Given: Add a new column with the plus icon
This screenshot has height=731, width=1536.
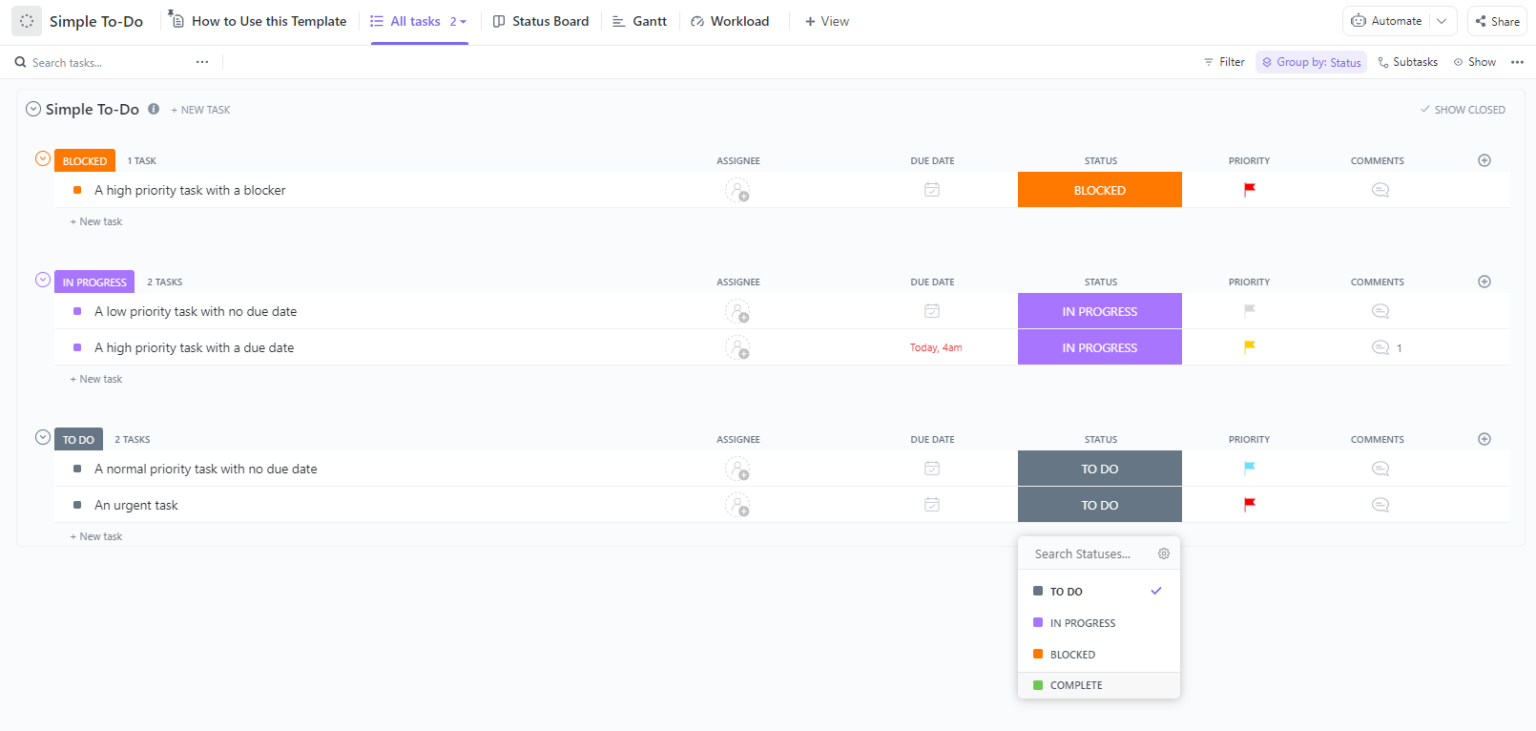Looking at the screenshot, I should click(1484, 160).
